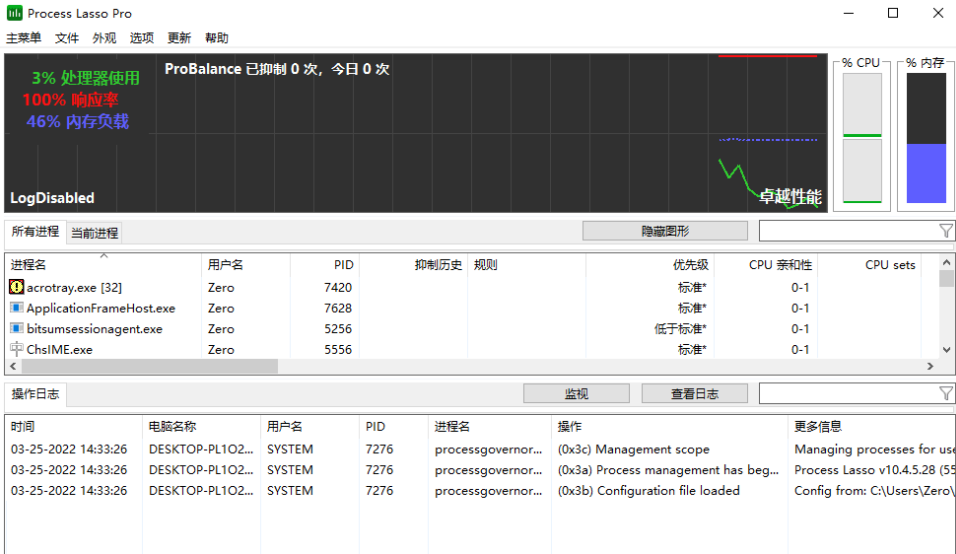The image size is (956, 554).
Task: Click the process list scroll up arrow
Action: point(946,262)
